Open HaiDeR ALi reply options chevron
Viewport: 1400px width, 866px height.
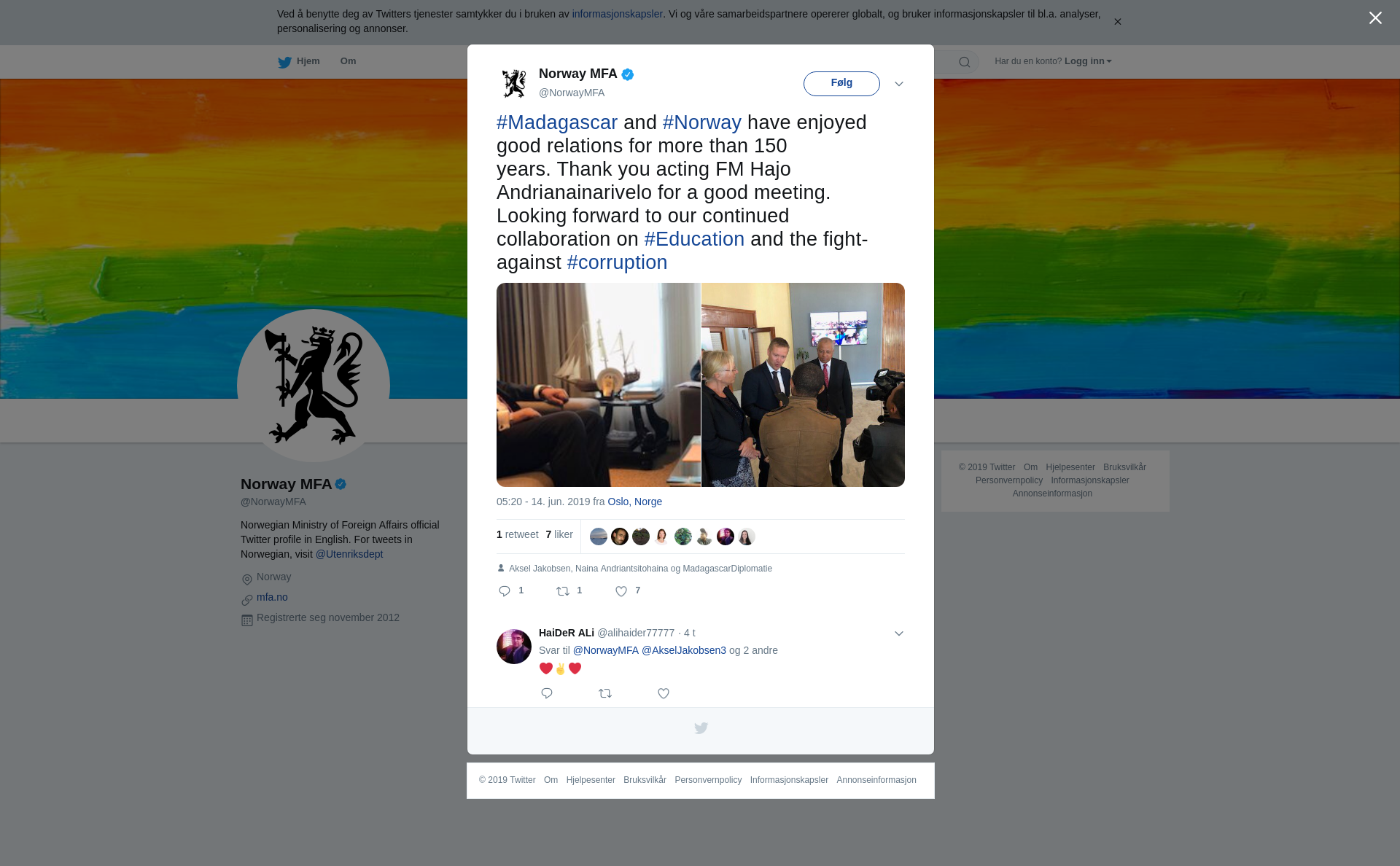pos(899,633)
